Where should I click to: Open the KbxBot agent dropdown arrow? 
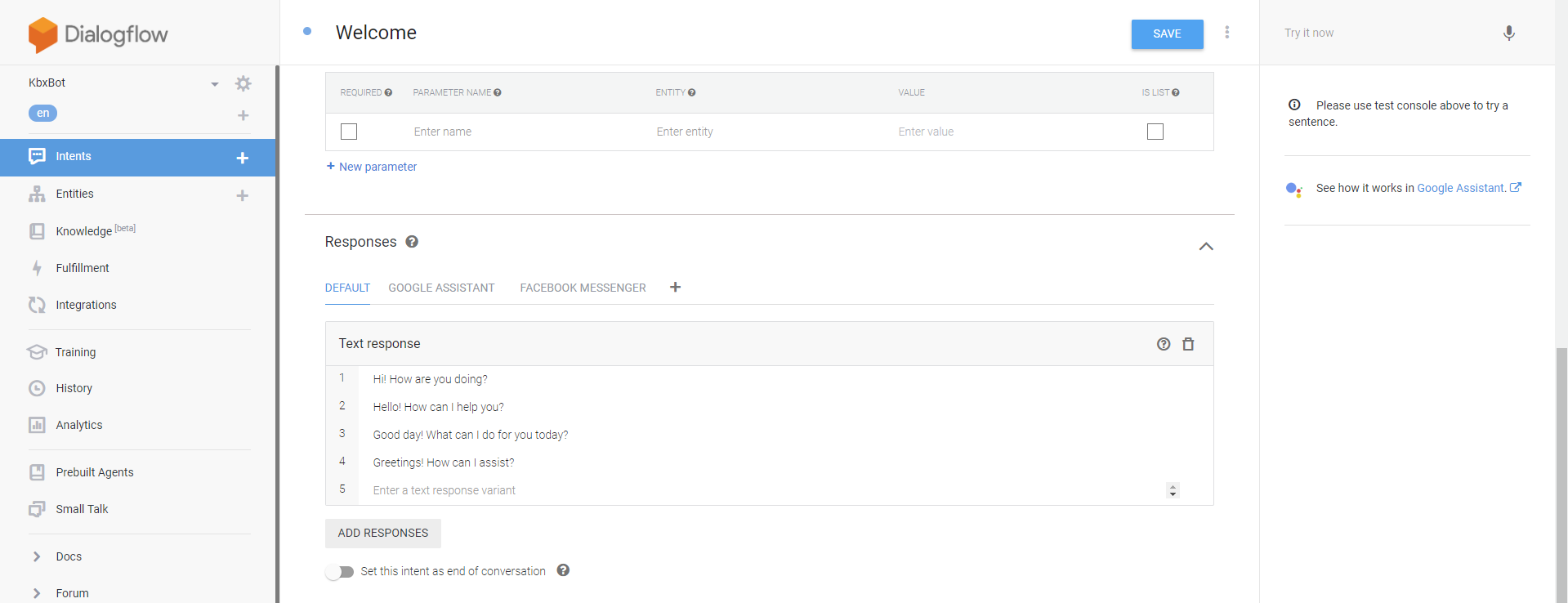click(215, 83)
